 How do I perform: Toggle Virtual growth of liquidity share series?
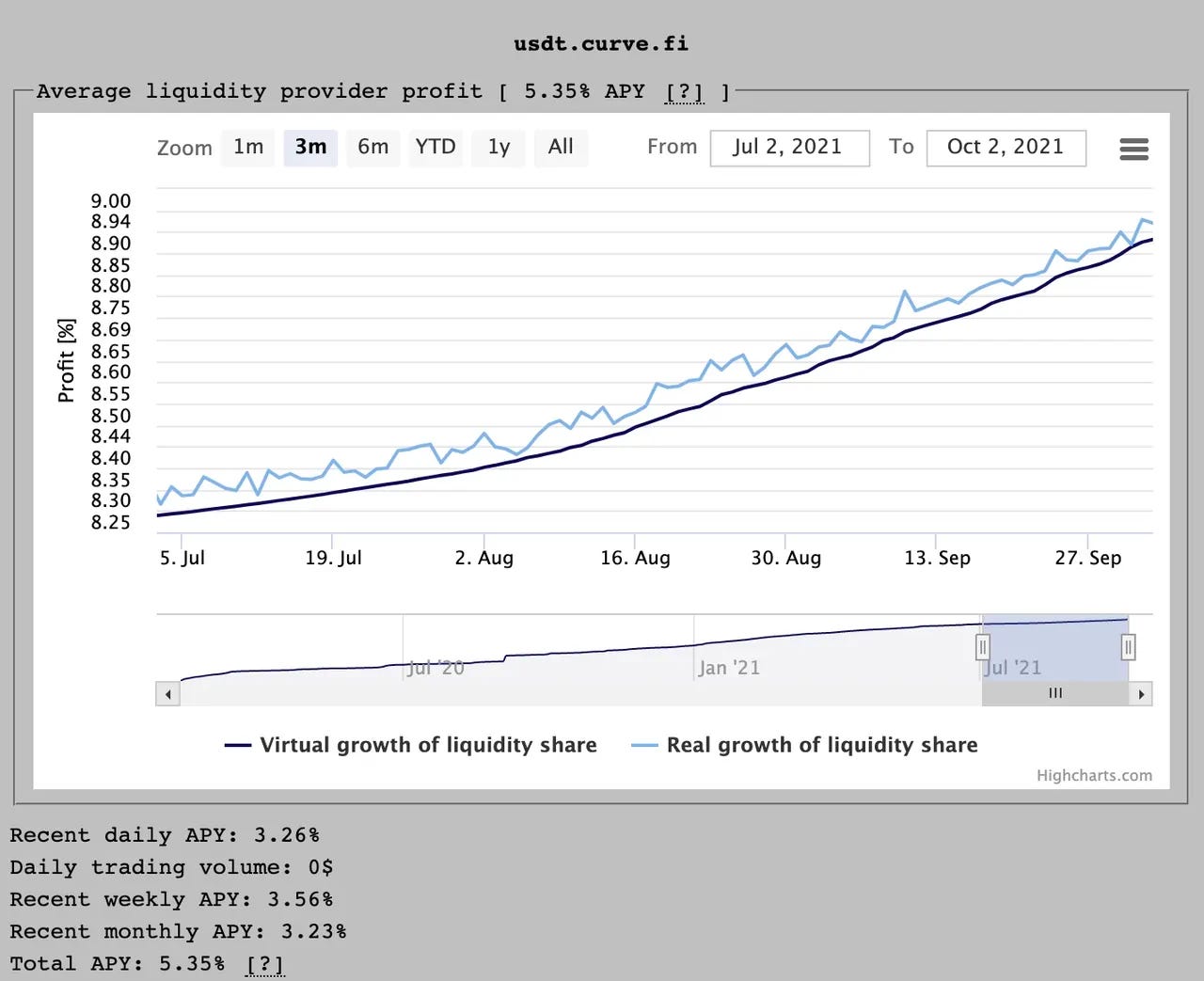tap(411, 745)
